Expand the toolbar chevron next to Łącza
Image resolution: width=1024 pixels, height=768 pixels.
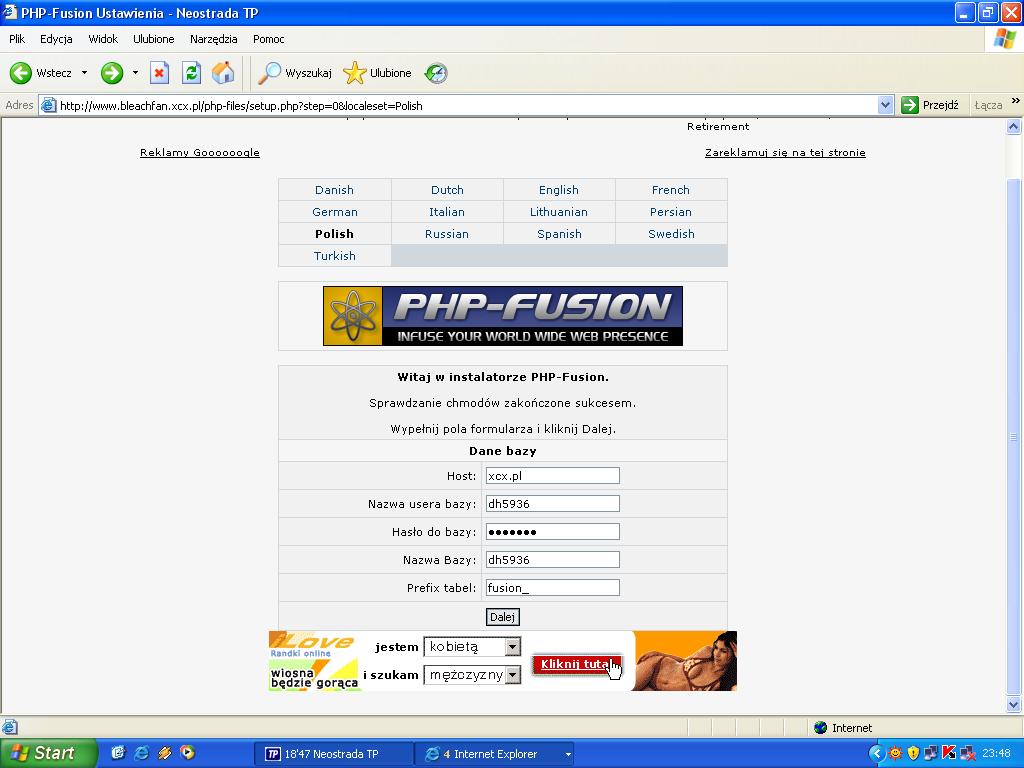click(x=1016, y=101)
